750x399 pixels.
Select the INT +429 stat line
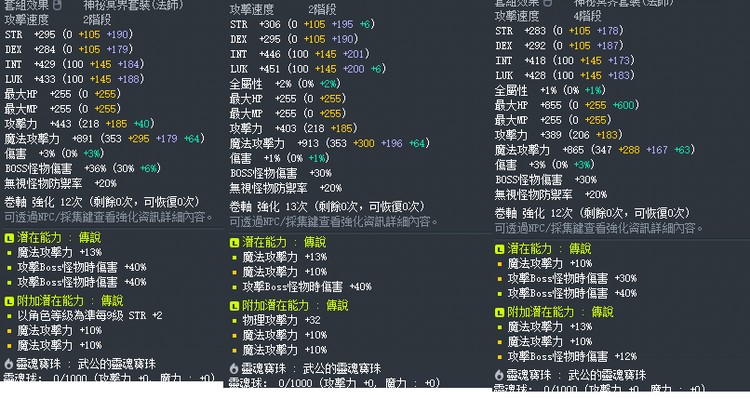pyautogui.click(x=75, y=64)
